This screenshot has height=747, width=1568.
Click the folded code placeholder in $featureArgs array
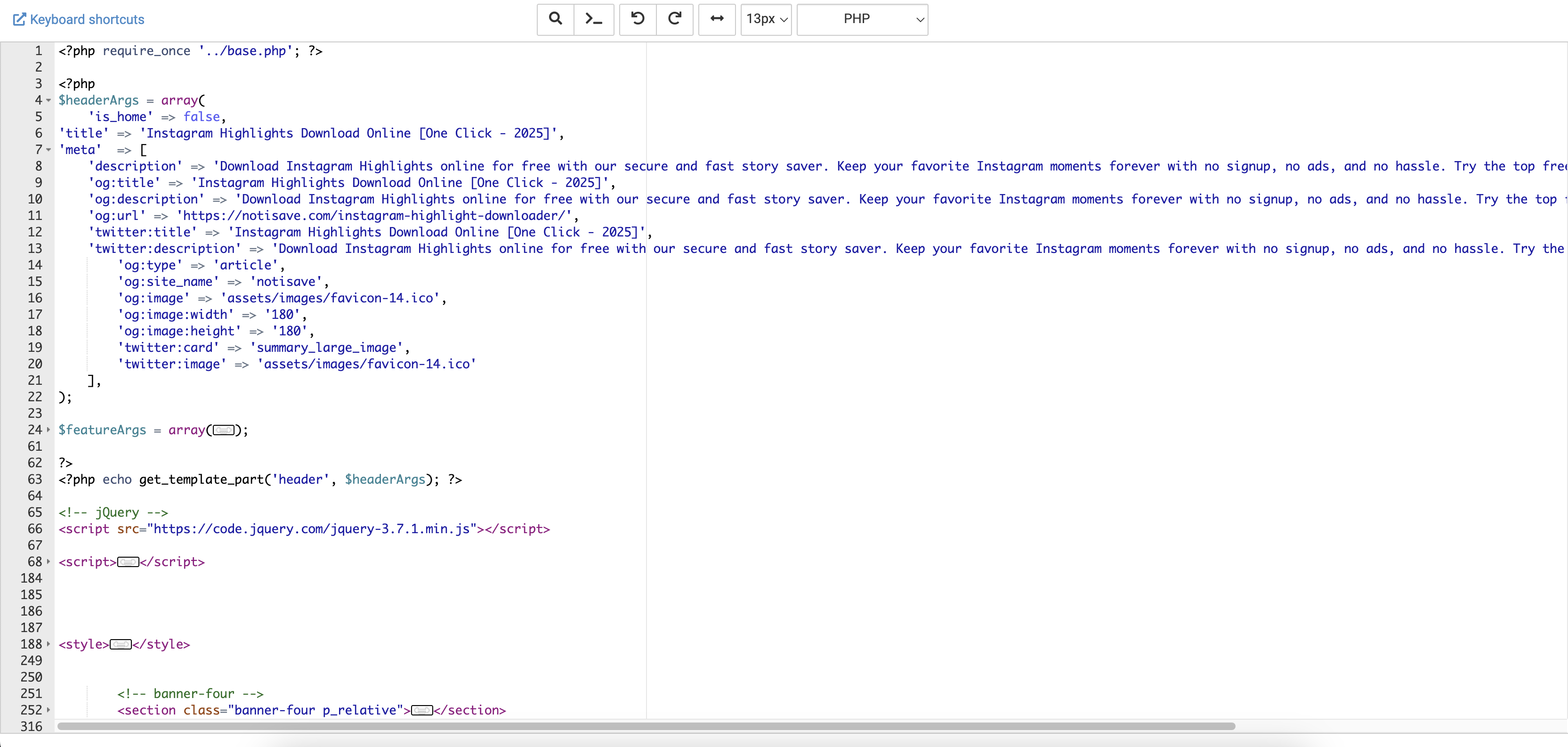point(223,430)
